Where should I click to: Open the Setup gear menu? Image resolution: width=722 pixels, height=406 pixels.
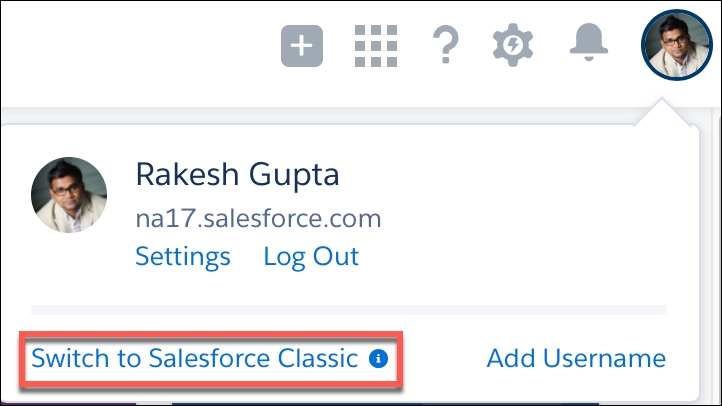coord(514,45)
